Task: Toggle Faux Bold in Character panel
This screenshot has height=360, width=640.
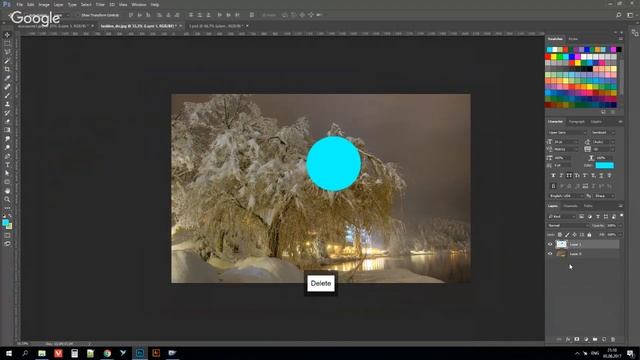Action: 553,176
